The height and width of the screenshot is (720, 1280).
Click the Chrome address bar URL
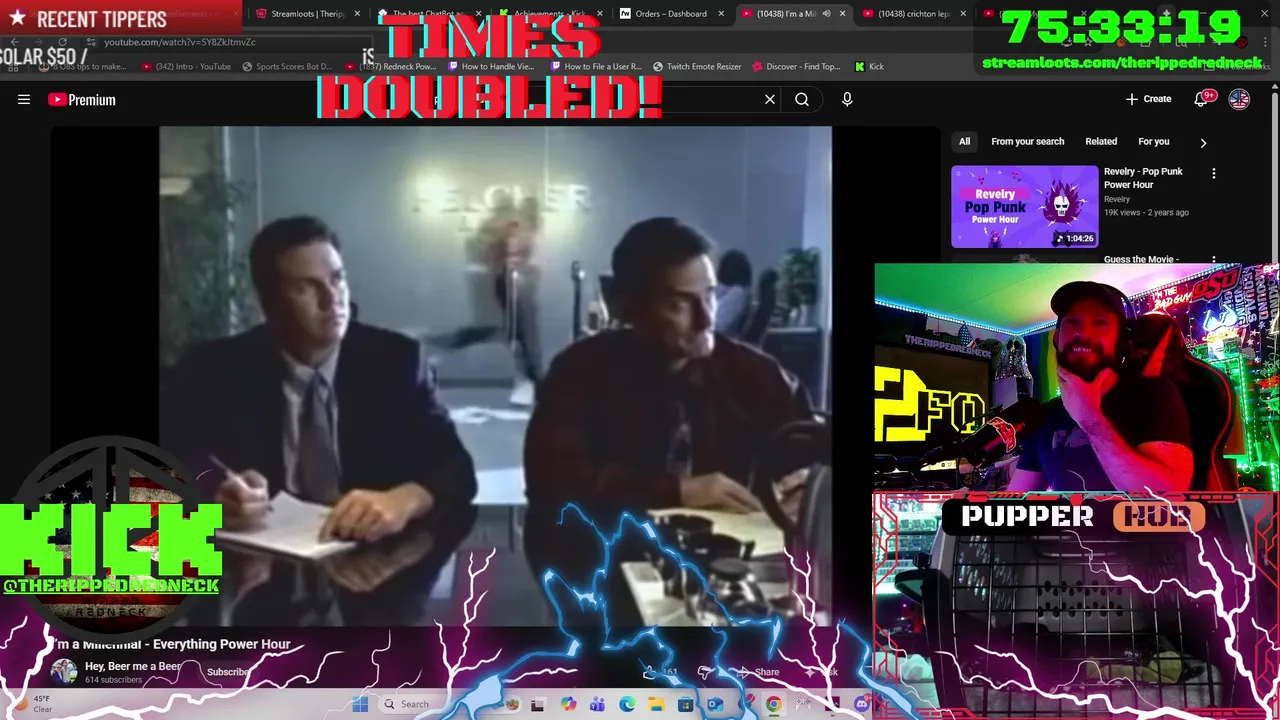pos(180,42)
